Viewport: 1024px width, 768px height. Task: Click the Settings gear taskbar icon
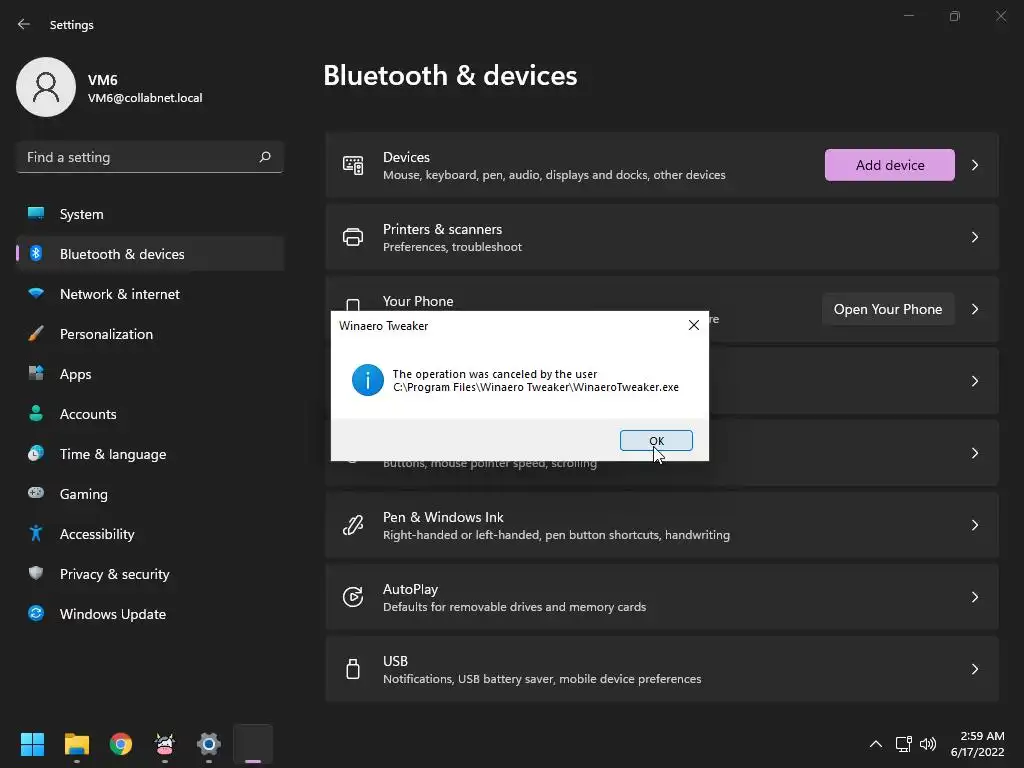[209, 744]
